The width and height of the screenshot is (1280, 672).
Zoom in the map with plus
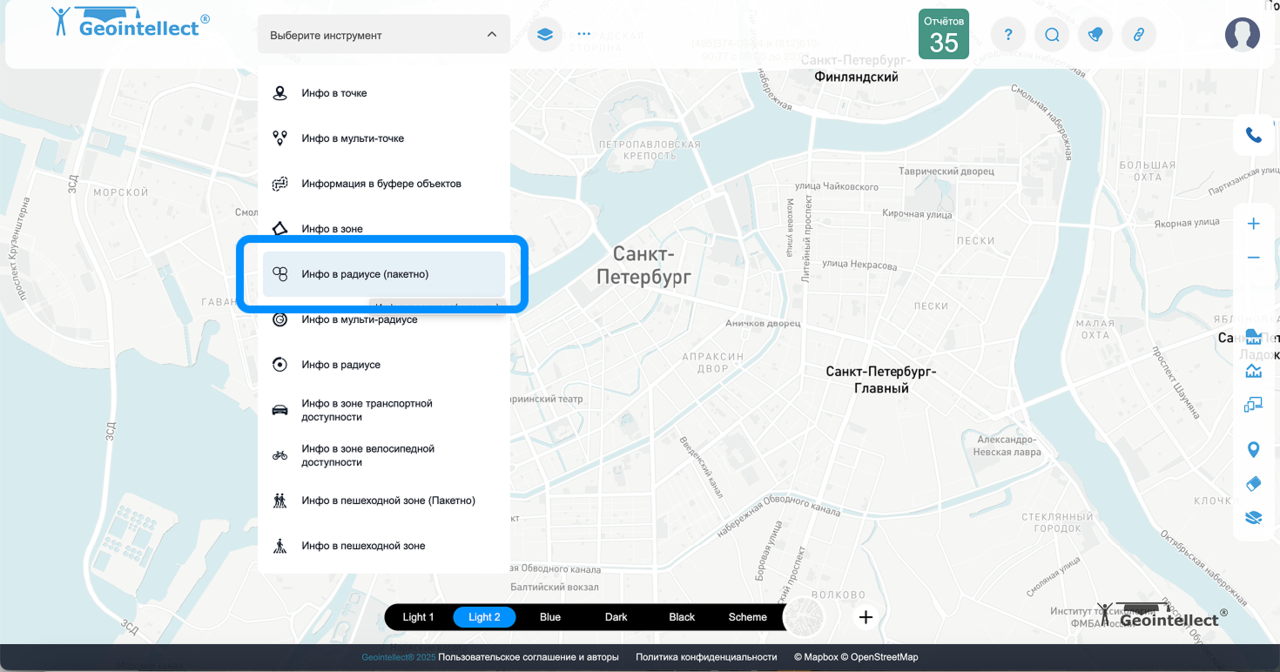click(1253, 224)
